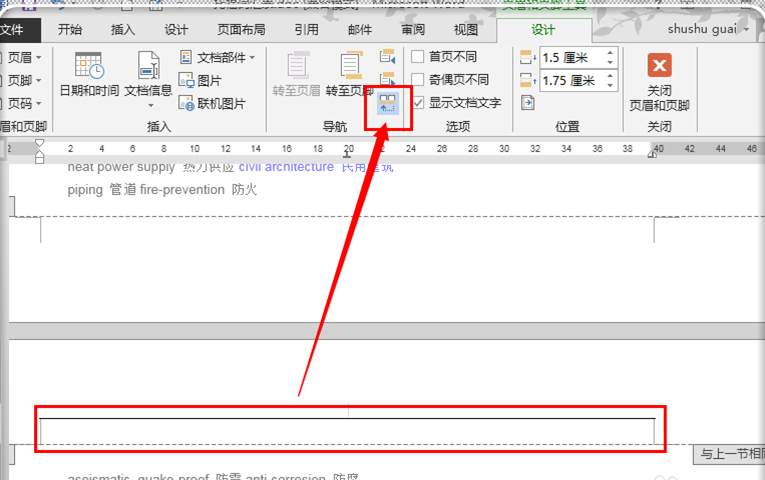Expand 文档部件 dropdown
This screenshot has height=480, width=765.
click(x=218, y=57)
